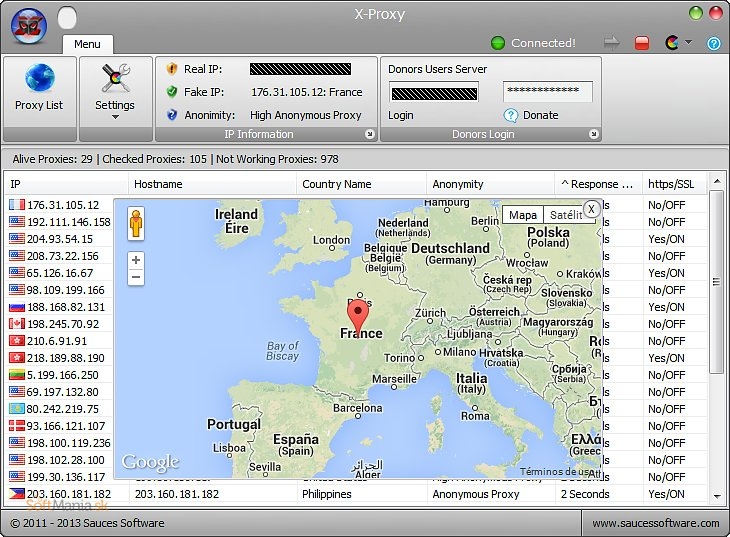Viewport: 730px width, 537px height.
Task: Expand the Settings dropdown arrow
Action: [x=115, y=117]
